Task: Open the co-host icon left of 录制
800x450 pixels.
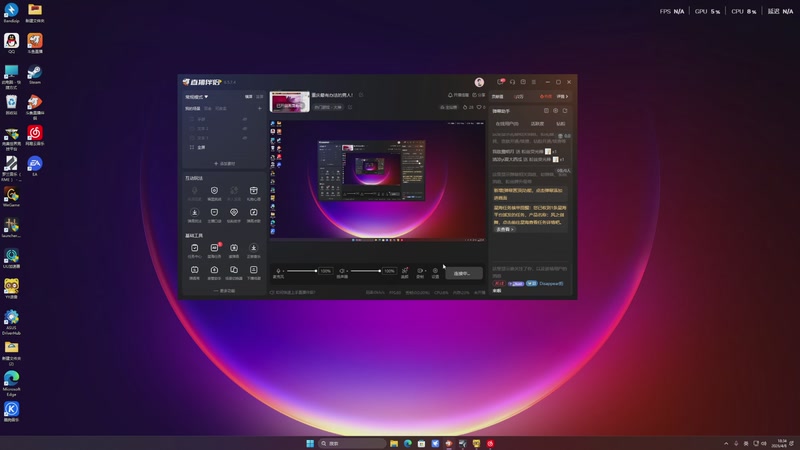Action: [405, 272]
